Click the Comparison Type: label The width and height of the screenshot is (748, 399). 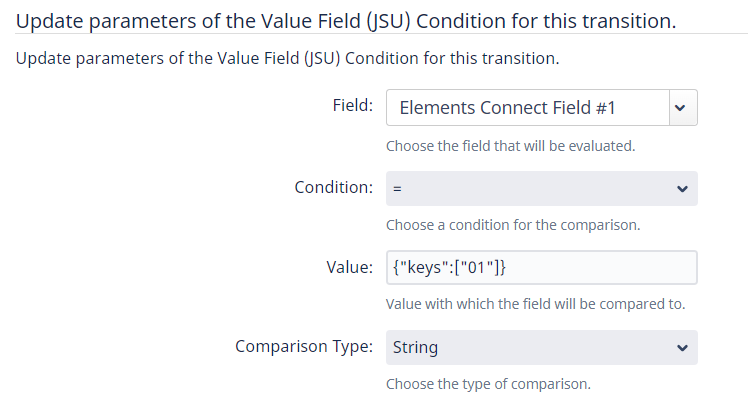tap(304, 346)
